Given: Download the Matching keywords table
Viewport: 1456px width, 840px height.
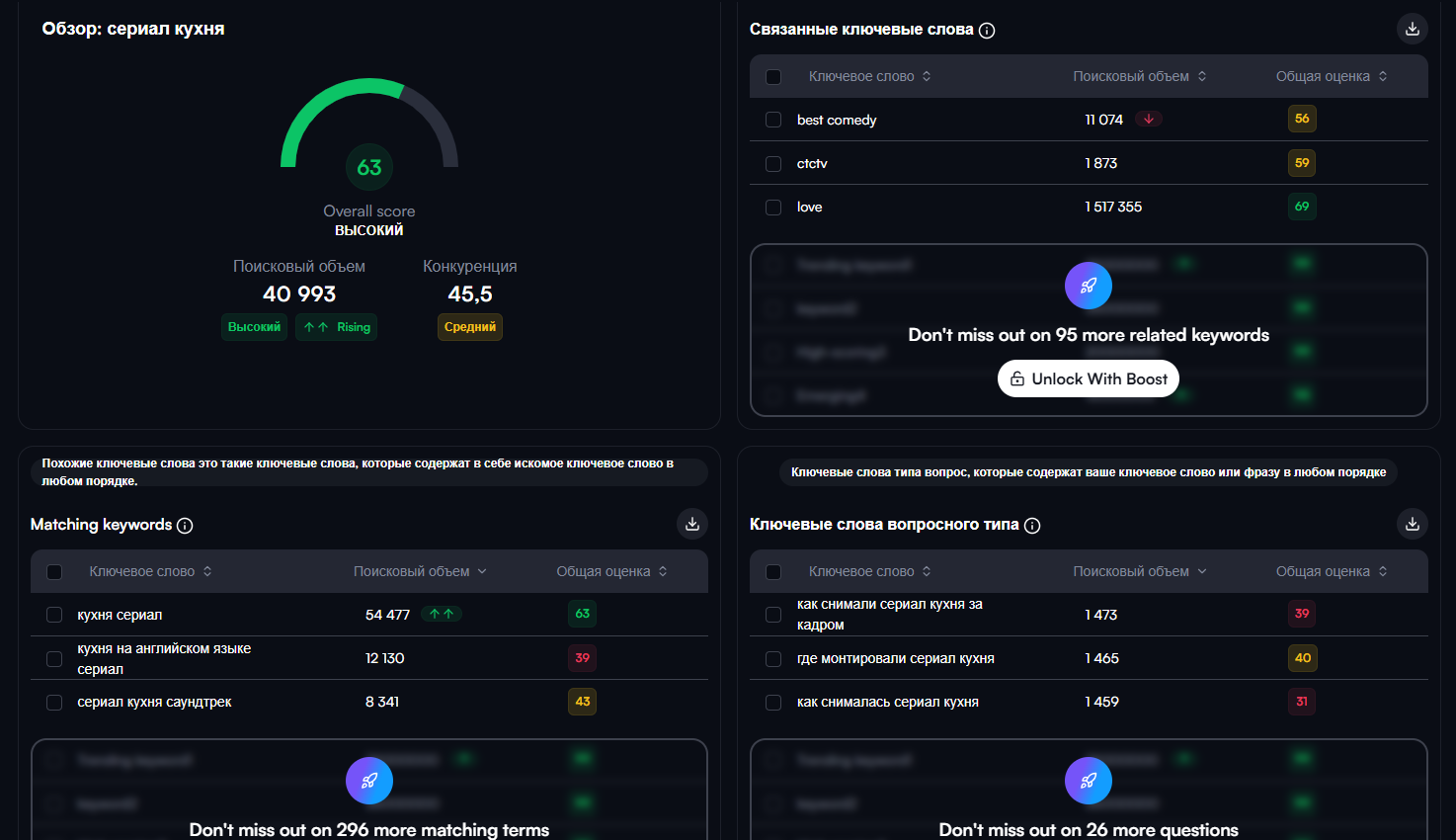Looking at the screenshot, I should [x=692, y=525].
